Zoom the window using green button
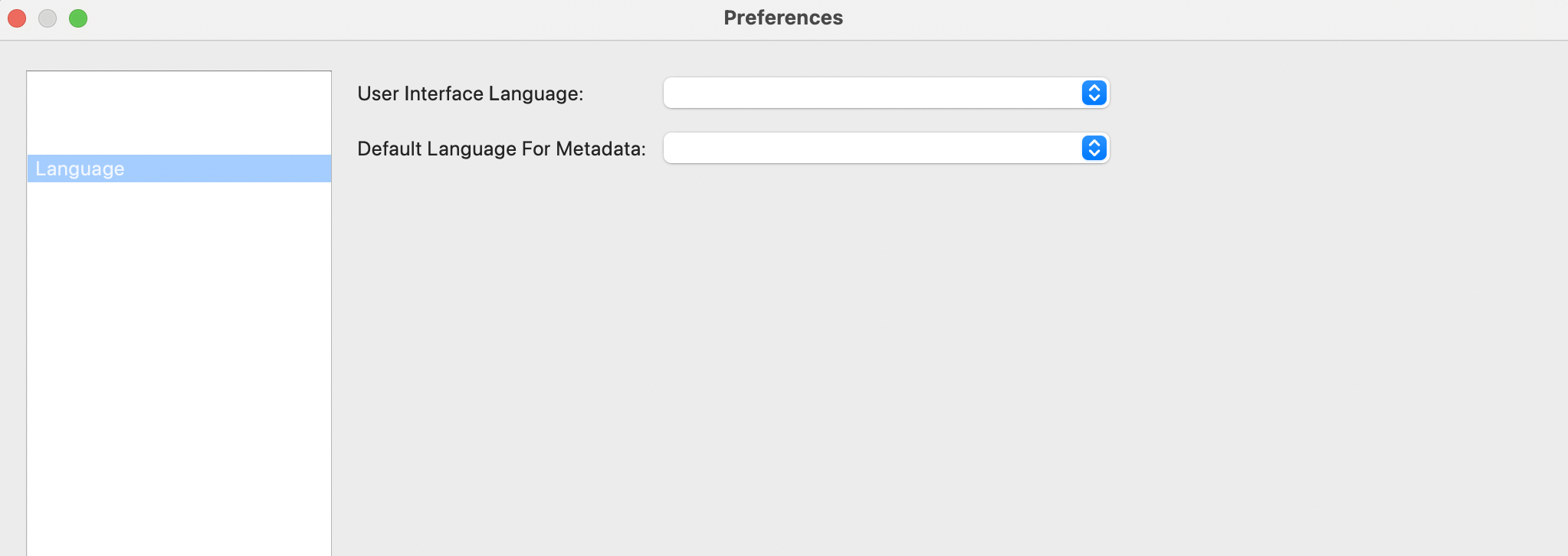The height and width of the screenshot is (556, 1568). [78, 18]
